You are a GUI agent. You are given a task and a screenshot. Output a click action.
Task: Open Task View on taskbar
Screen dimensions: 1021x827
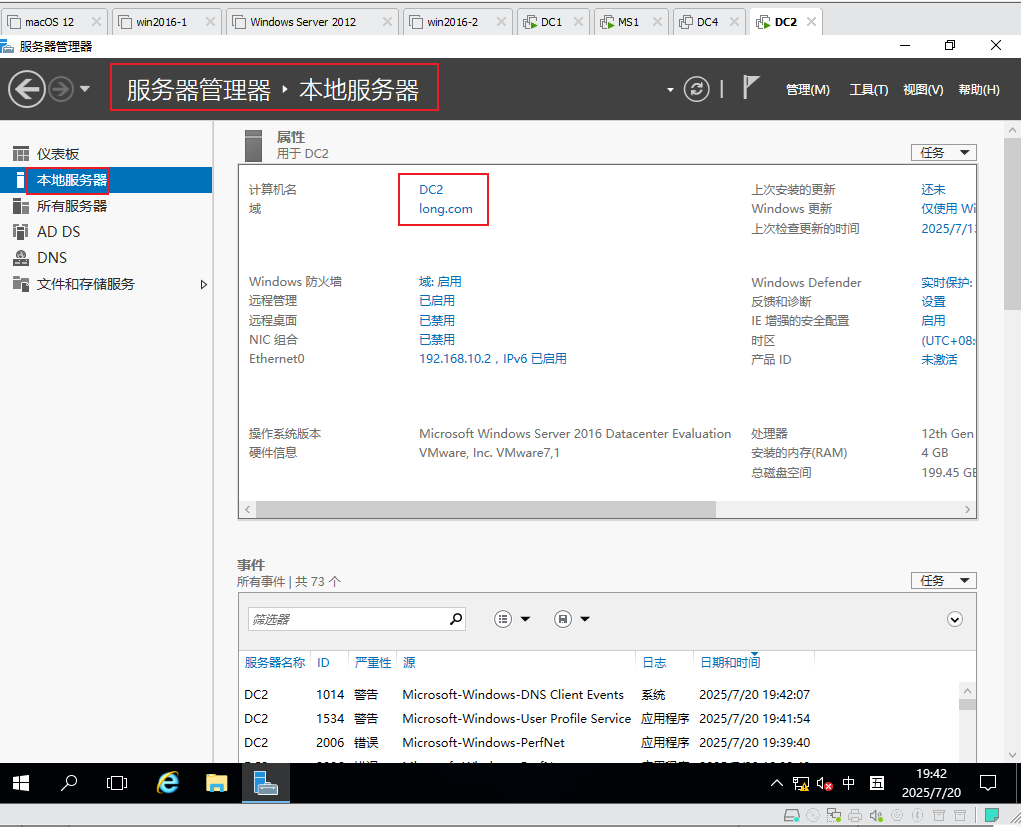[117, 783]
